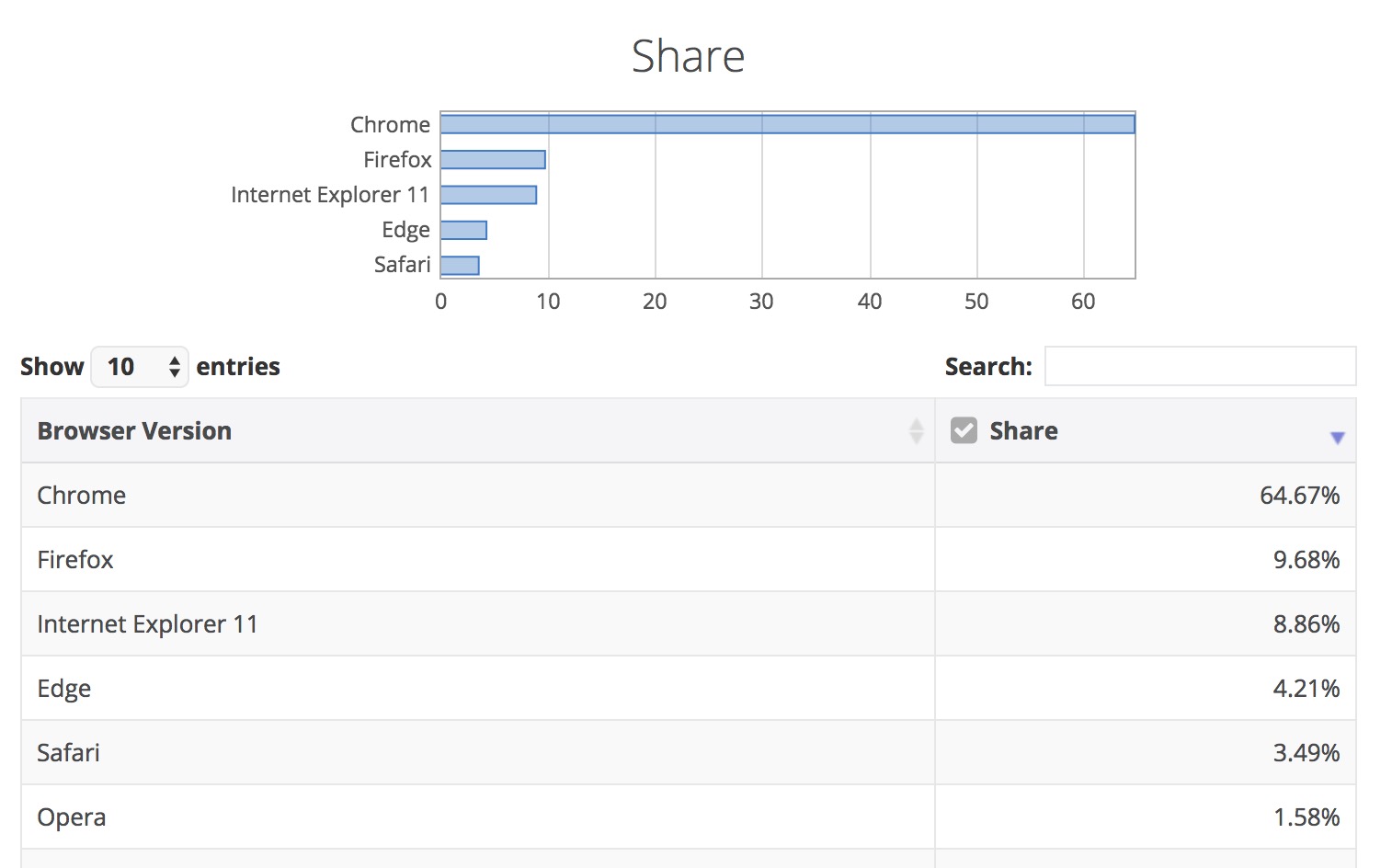Click the Share column descending sort arrow

point(1337,438)
